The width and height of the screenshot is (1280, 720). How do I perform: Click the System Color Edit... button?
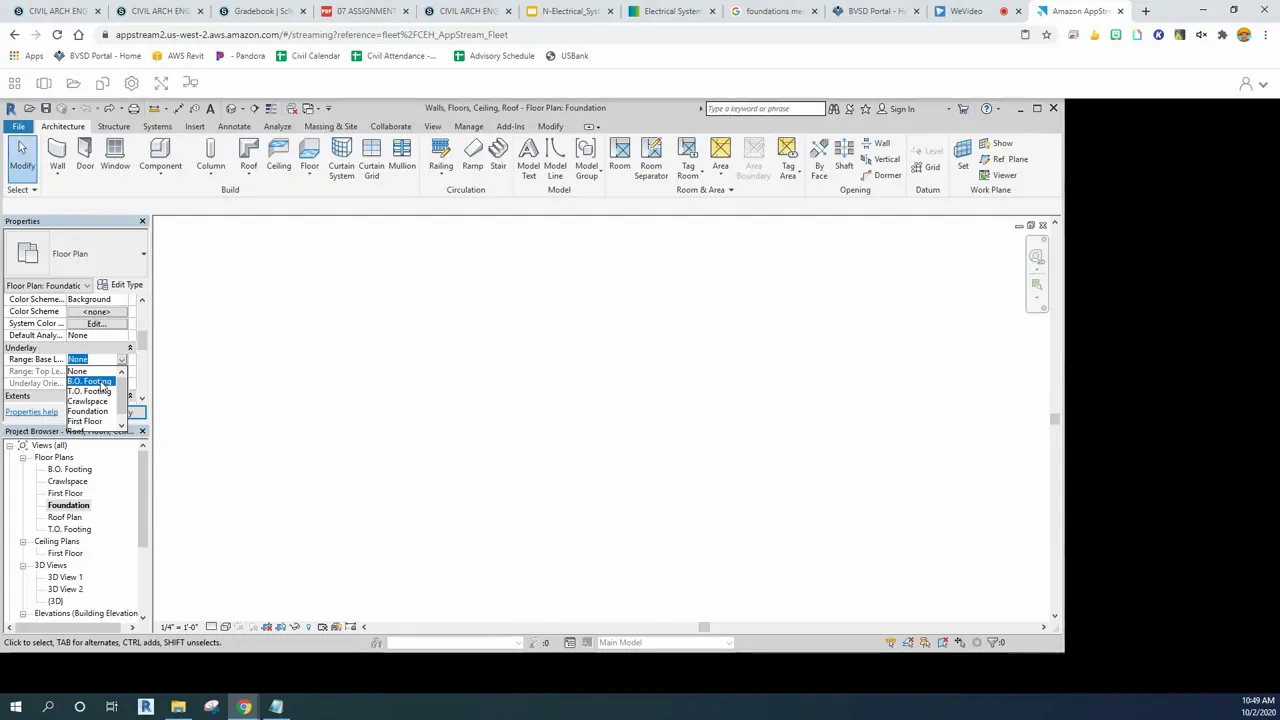coord(97,324)
